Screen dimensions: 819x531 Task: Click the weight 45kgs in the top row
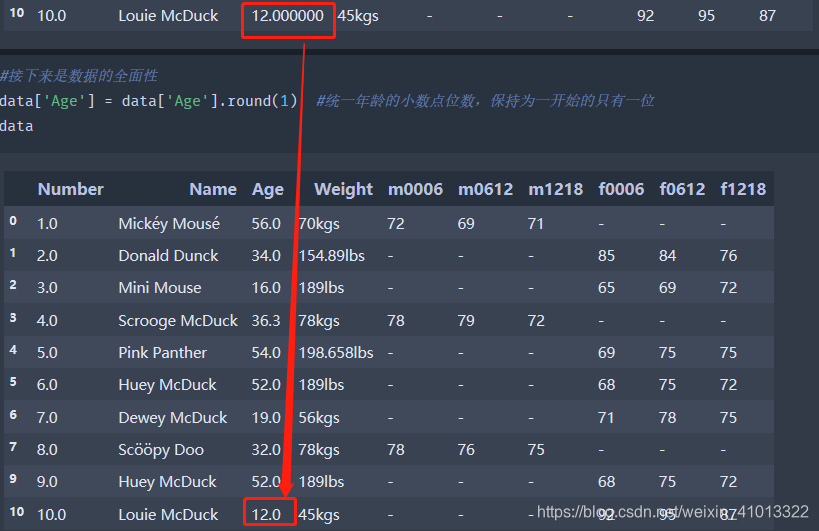[358, 16]
